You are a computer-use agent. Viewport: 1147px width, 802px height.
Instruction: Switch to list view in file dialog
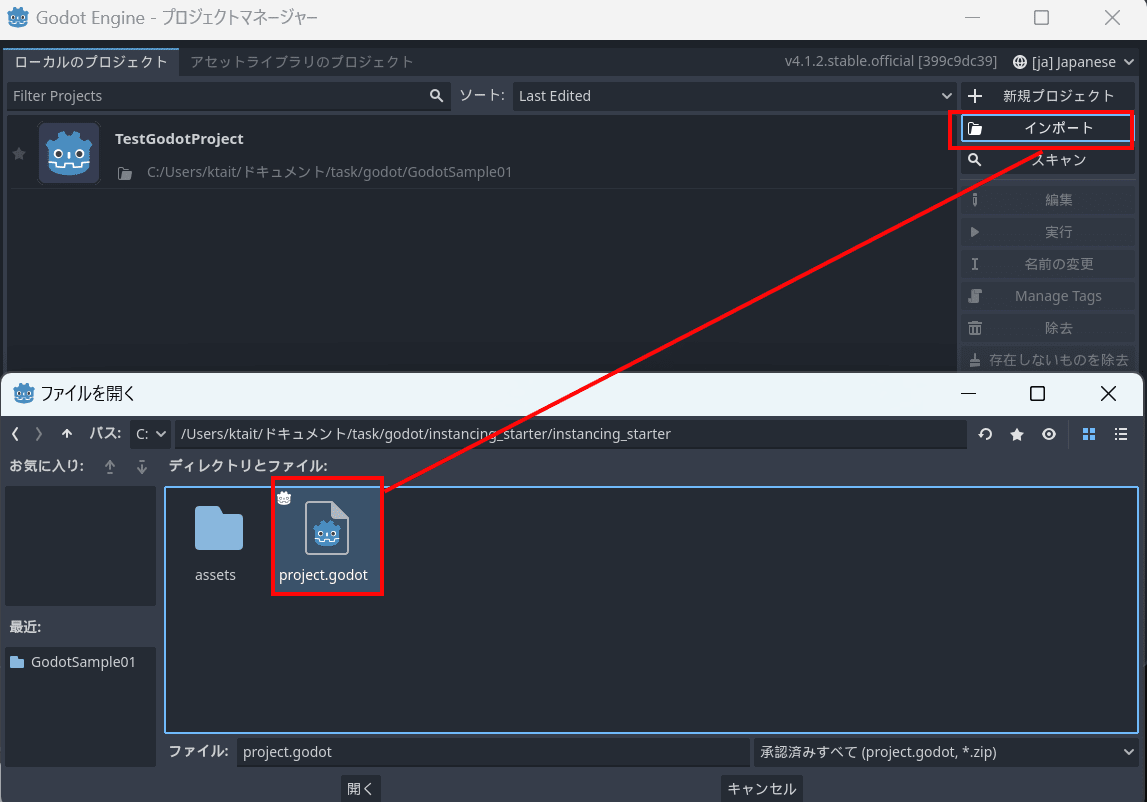click(1121, 435)
